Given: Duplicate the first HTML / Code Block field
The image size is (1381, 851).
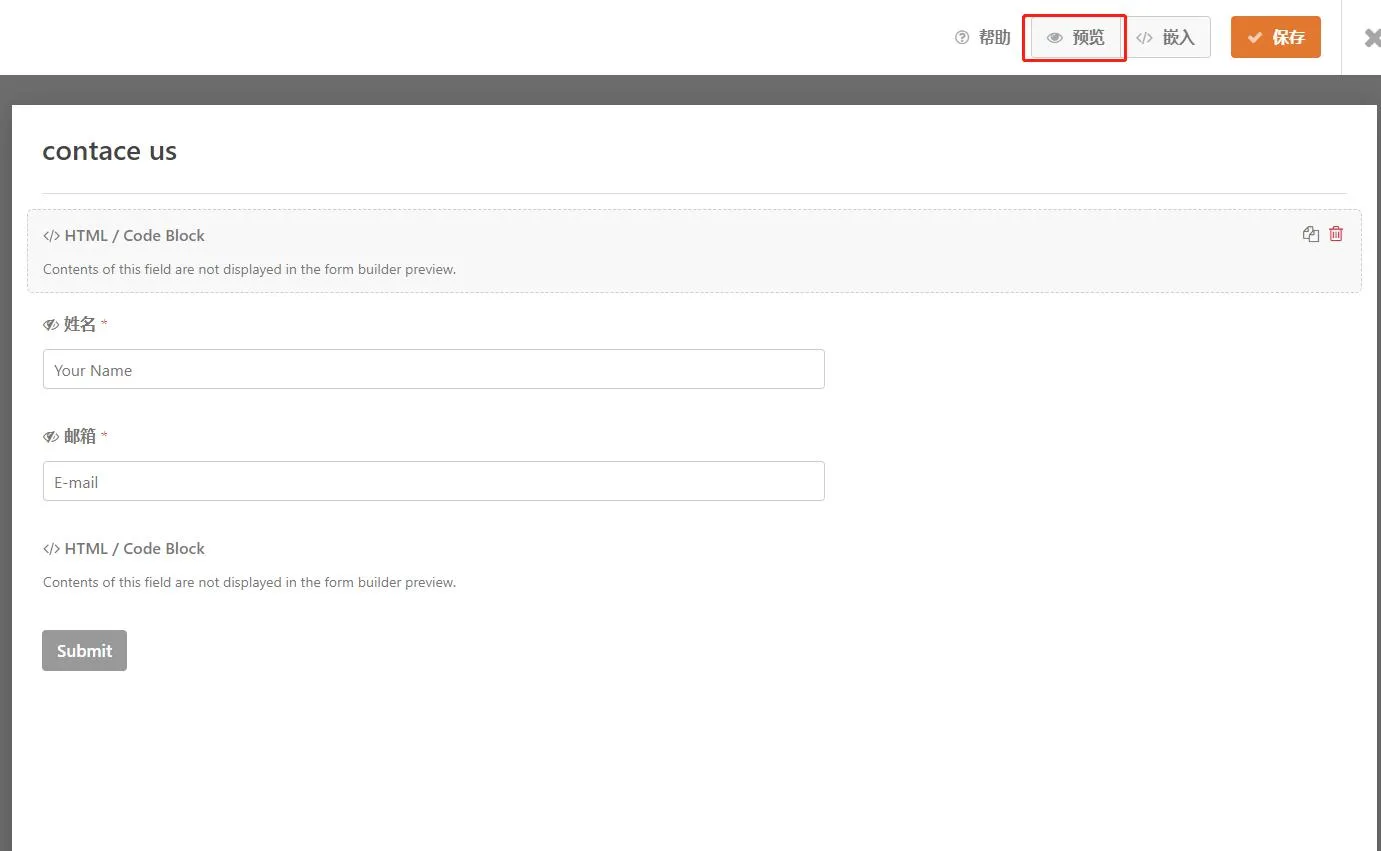Looking at the screenshot, I should (x=1310, y=234).
